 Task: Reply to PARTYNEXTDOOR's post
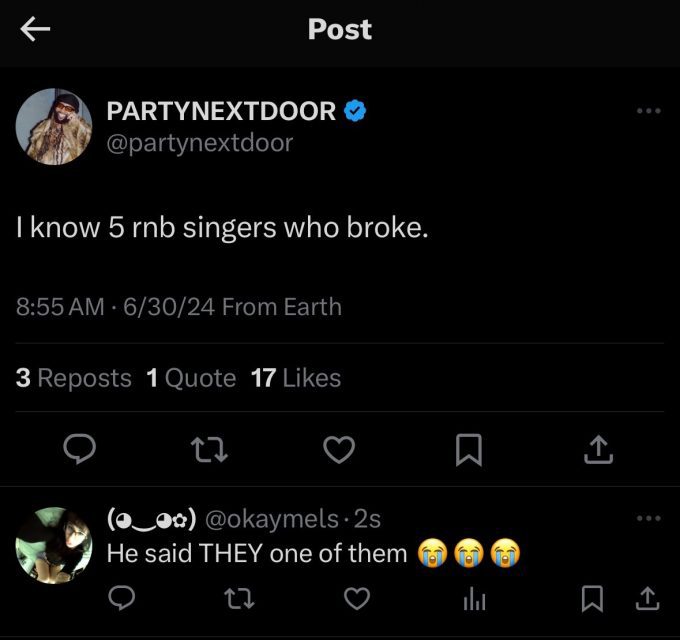[x=79, y=449]
